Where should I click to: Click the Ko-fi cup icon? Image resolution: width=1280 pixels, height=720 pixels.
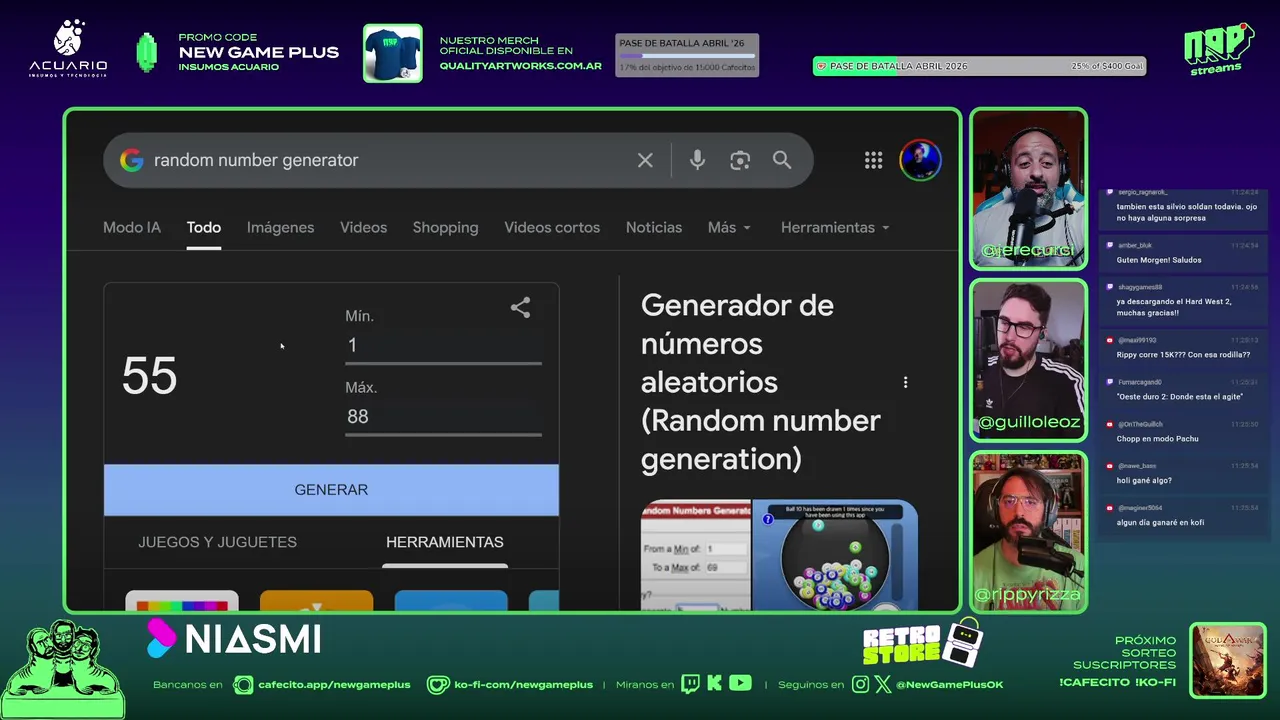point(438,685)
